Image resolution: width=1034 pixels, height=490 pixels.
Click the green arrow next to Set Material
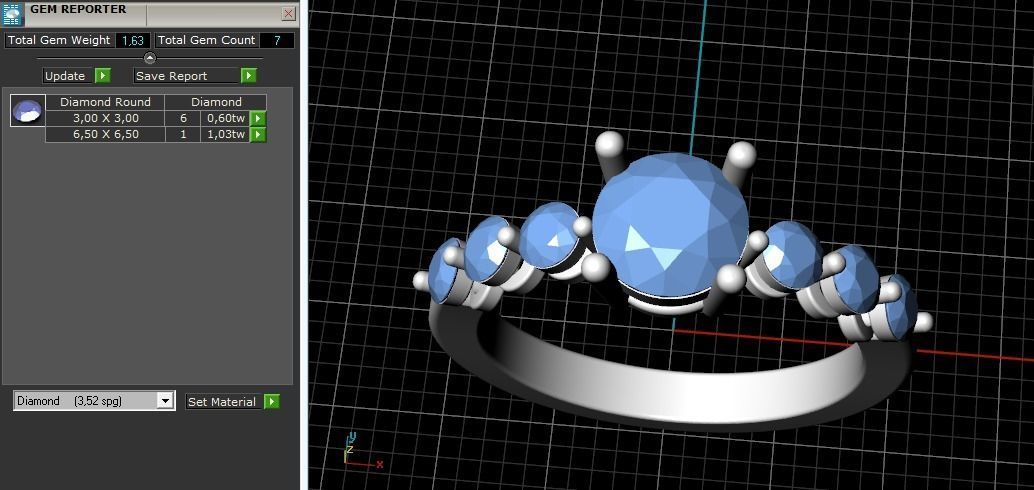pyautogui.click(x=272, y=402)
